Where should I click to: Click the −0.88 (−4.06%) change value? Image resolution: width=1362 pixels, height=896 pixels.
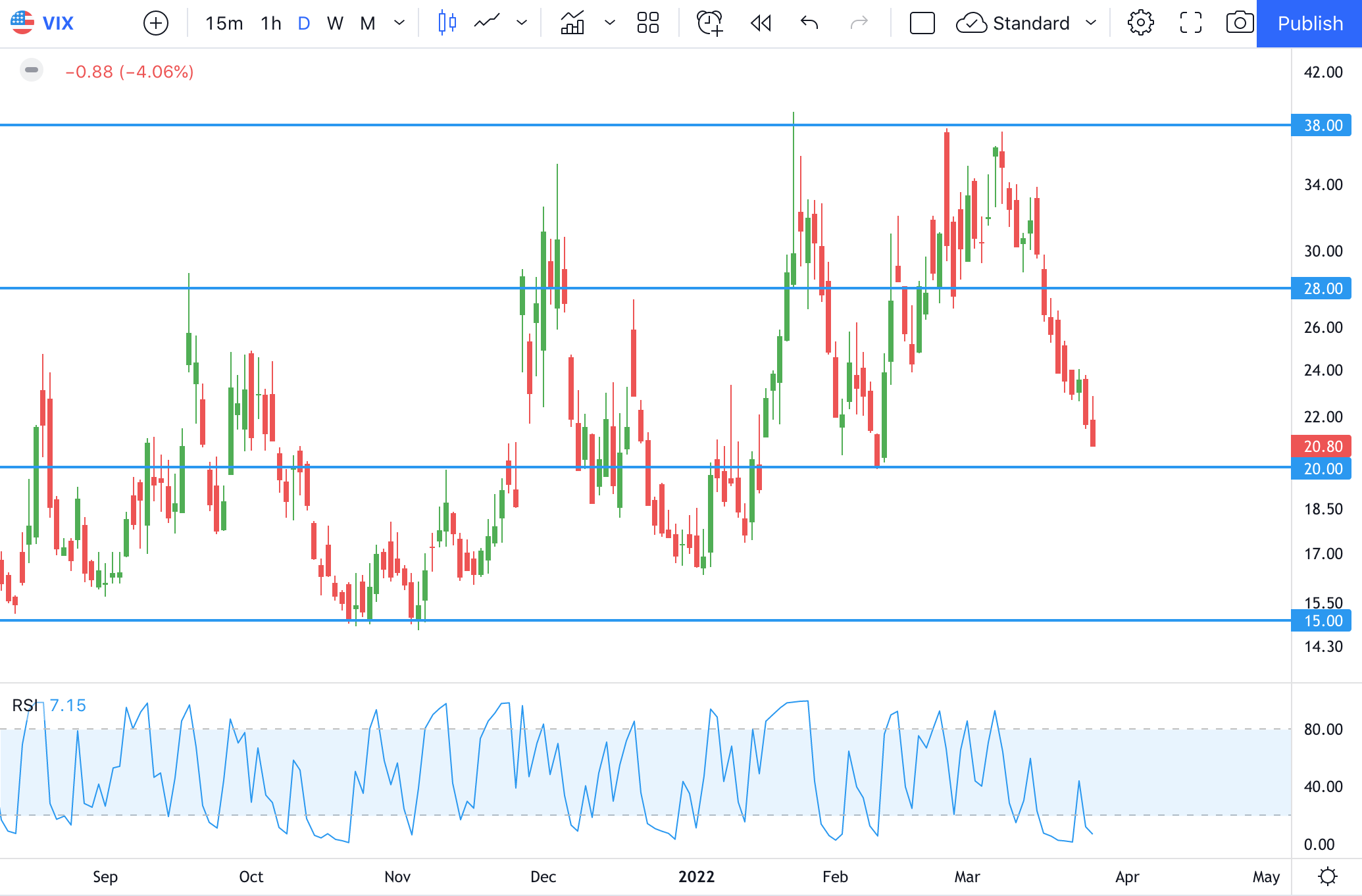130,72
